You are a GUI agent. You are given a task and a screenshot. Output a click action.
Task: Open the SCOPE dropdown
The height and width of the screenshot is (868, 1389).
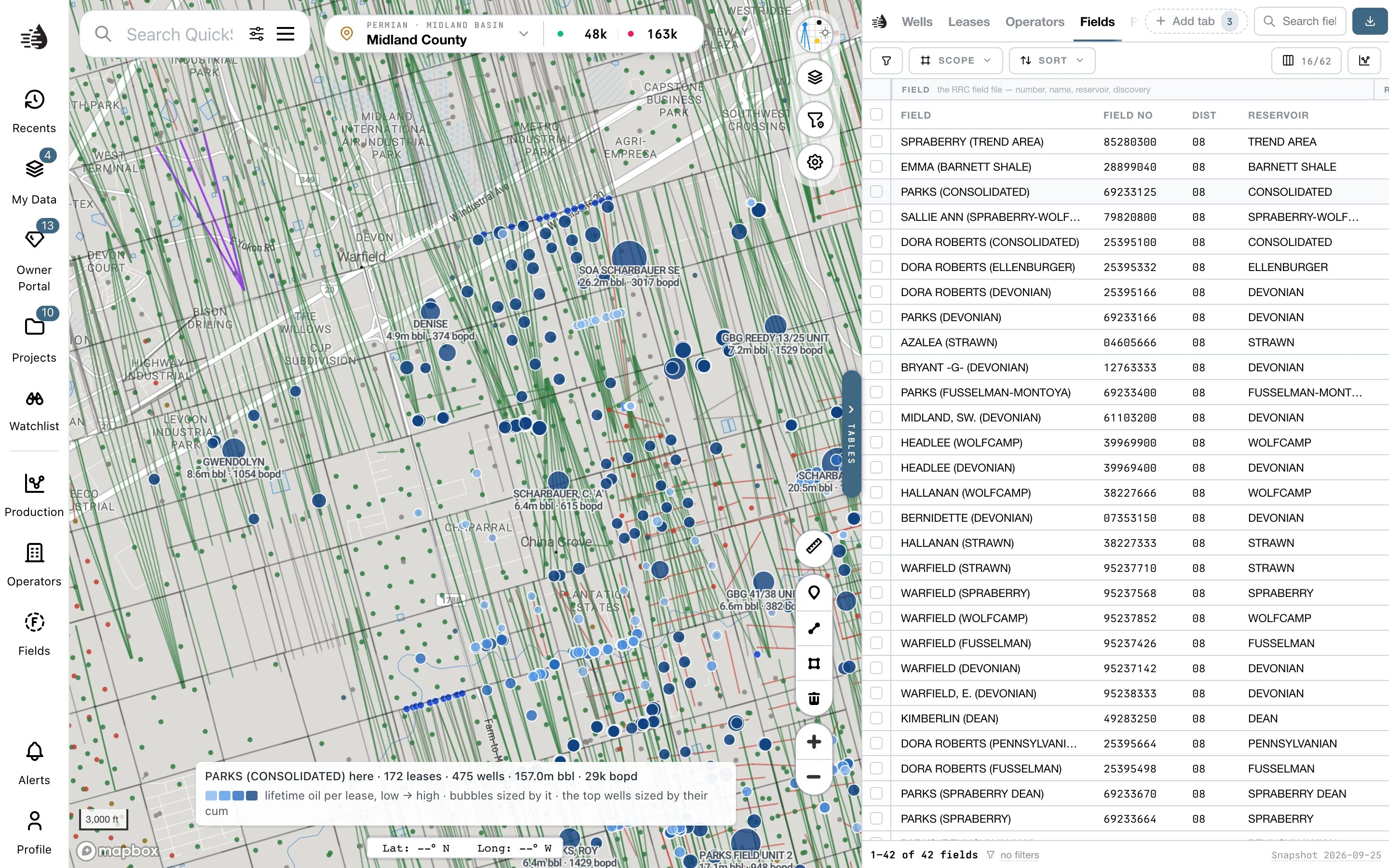tap(955, 60)
